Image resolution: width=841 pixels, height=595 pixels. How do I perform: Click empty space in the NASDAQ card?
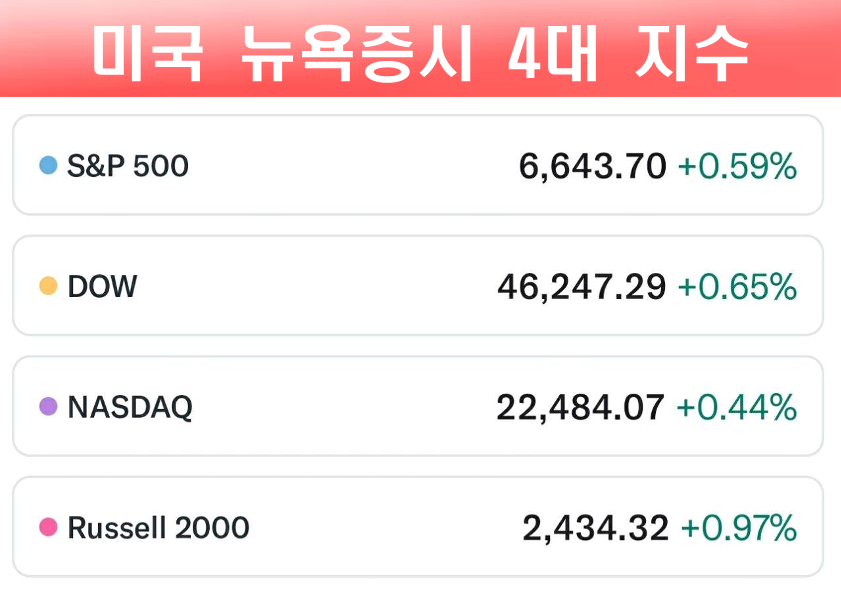(x=340, y=407)
